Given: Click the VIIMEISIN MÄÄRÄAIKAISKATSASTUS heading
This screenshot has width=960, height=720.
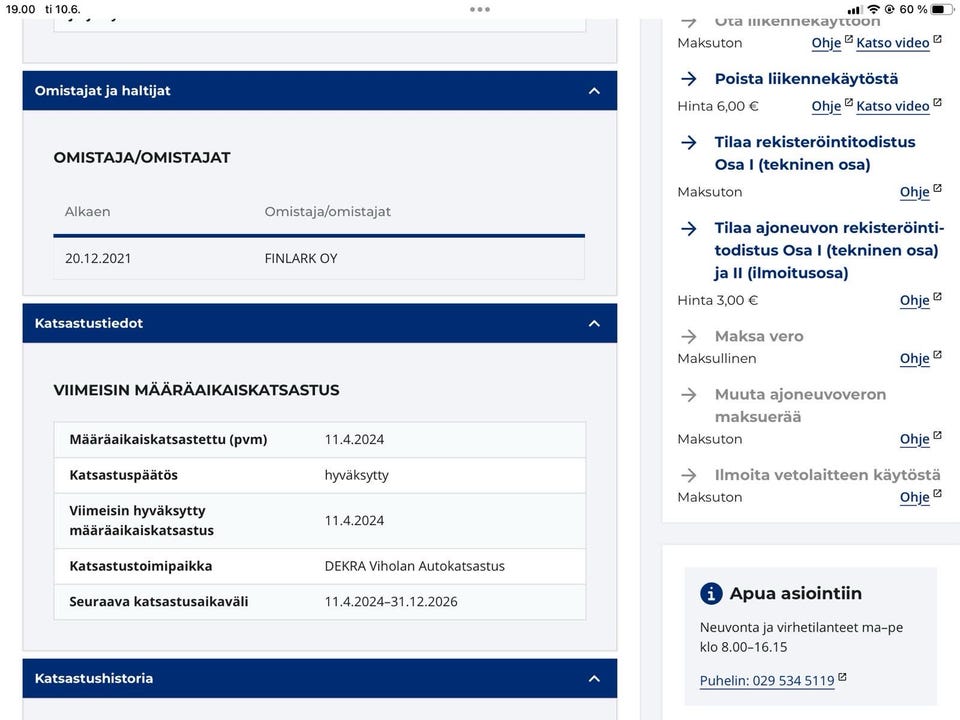Looking at the screenshot, I should tap(197, 390).
